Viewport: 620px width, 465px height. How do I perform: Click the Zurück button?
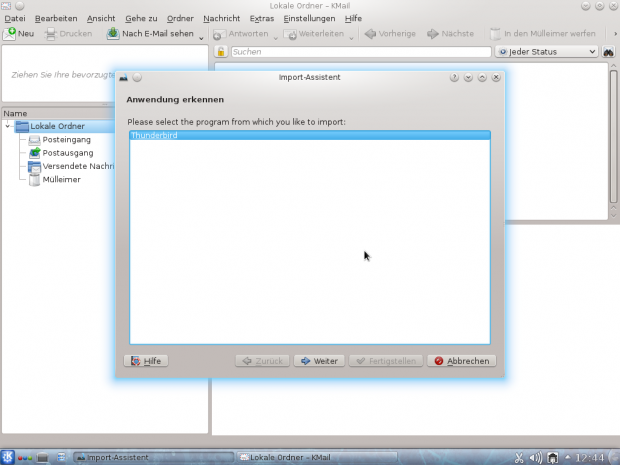click(x=262, y=361)
